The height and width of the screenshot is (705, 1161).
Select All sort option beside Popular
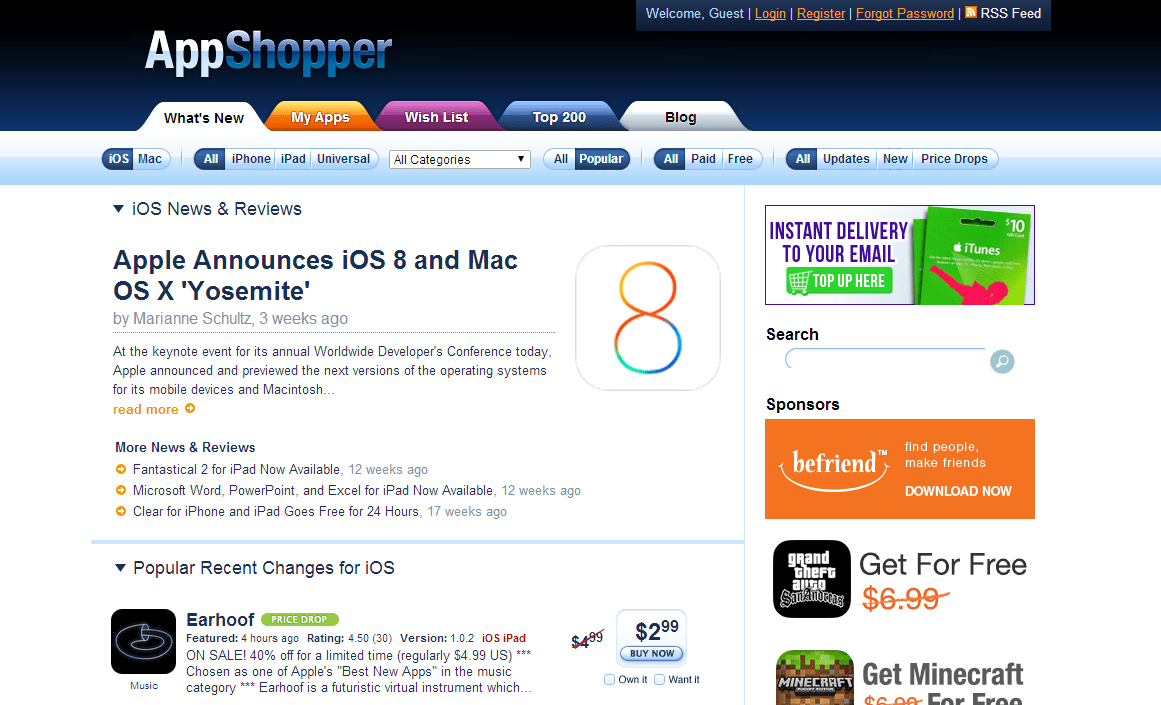point(561,158)
